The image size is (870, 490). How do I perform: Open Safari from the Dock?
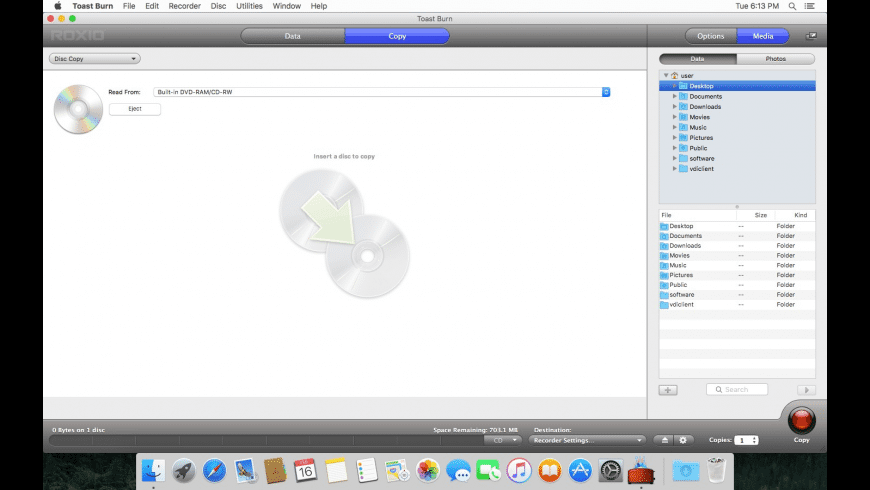(214, 471)
